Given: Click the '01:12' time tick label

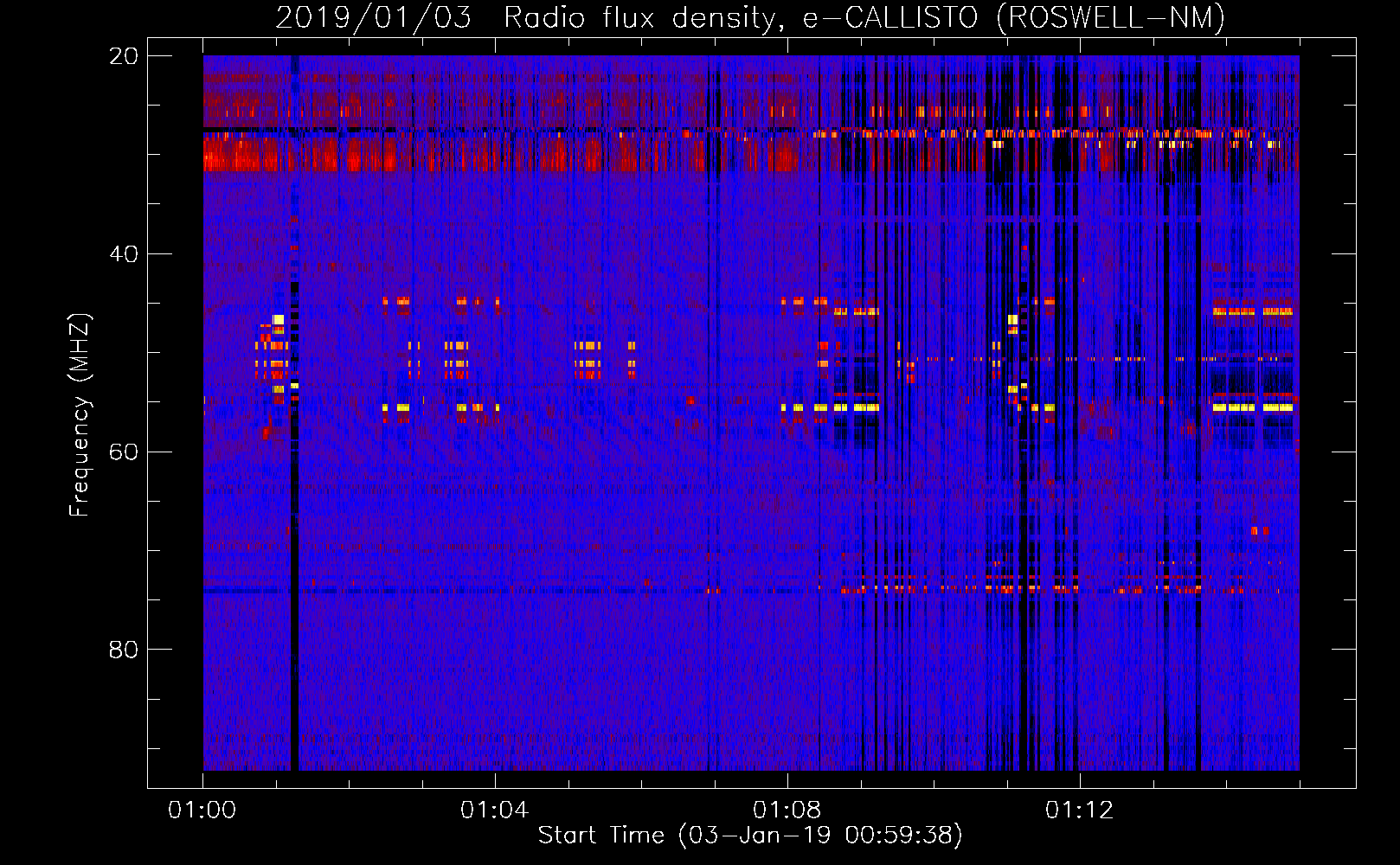Looking at the screenshot, I should point(1079,810).
